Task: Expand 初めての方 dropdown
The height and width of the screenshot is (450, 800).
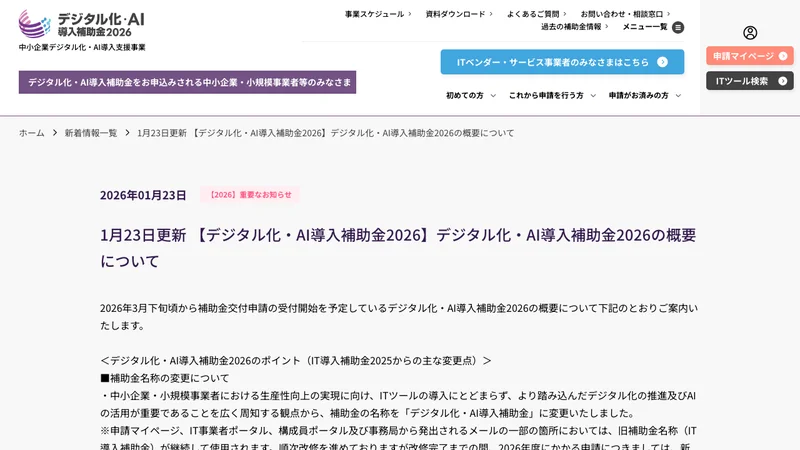Action: [x=471, y=95]
